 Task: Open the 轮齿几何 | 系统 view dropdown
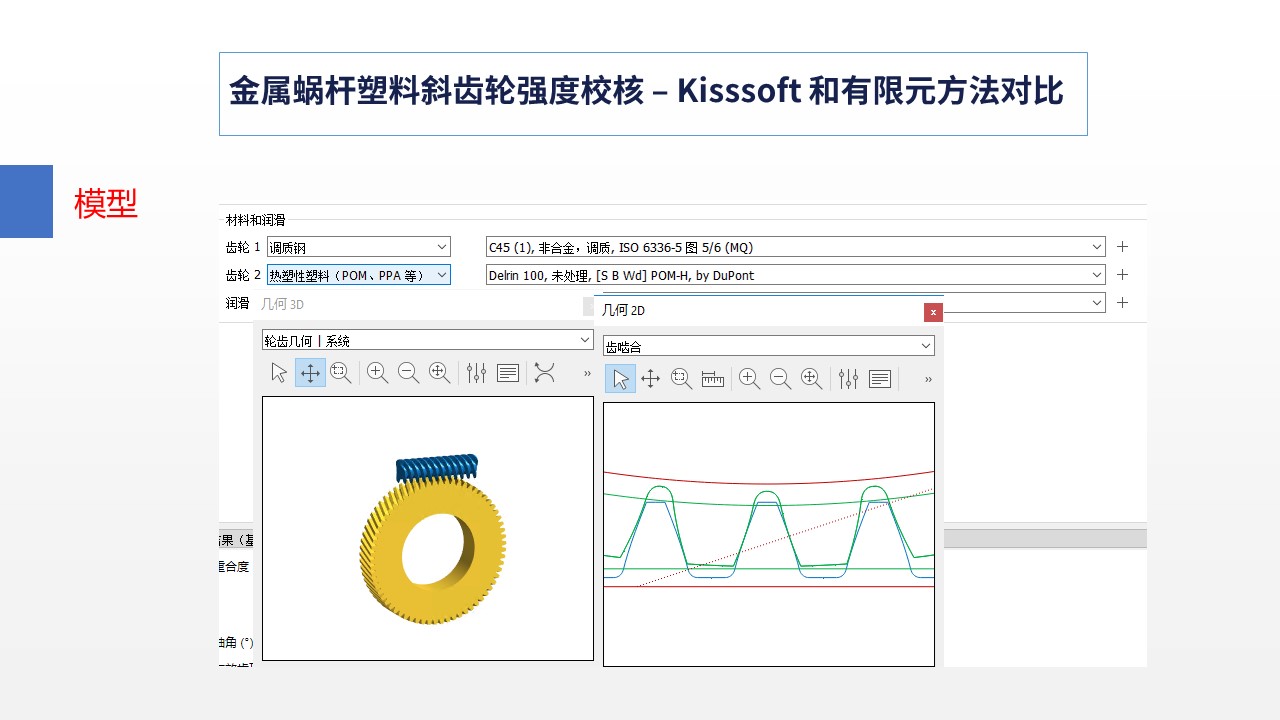pos(427,341)
